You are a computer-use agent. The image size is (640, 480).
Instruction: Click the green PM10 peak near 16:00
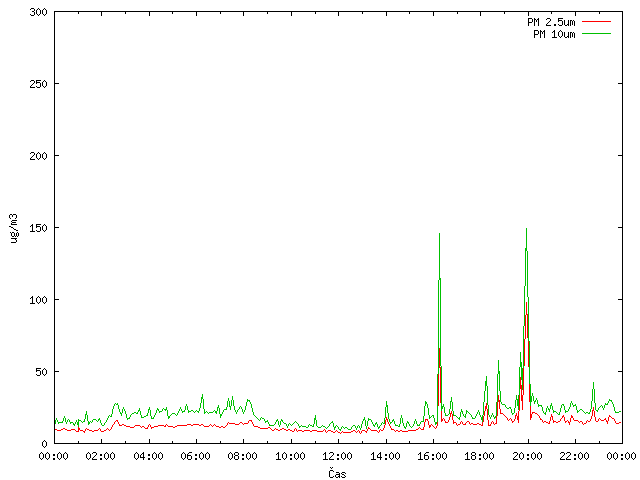tap(440, 234)
